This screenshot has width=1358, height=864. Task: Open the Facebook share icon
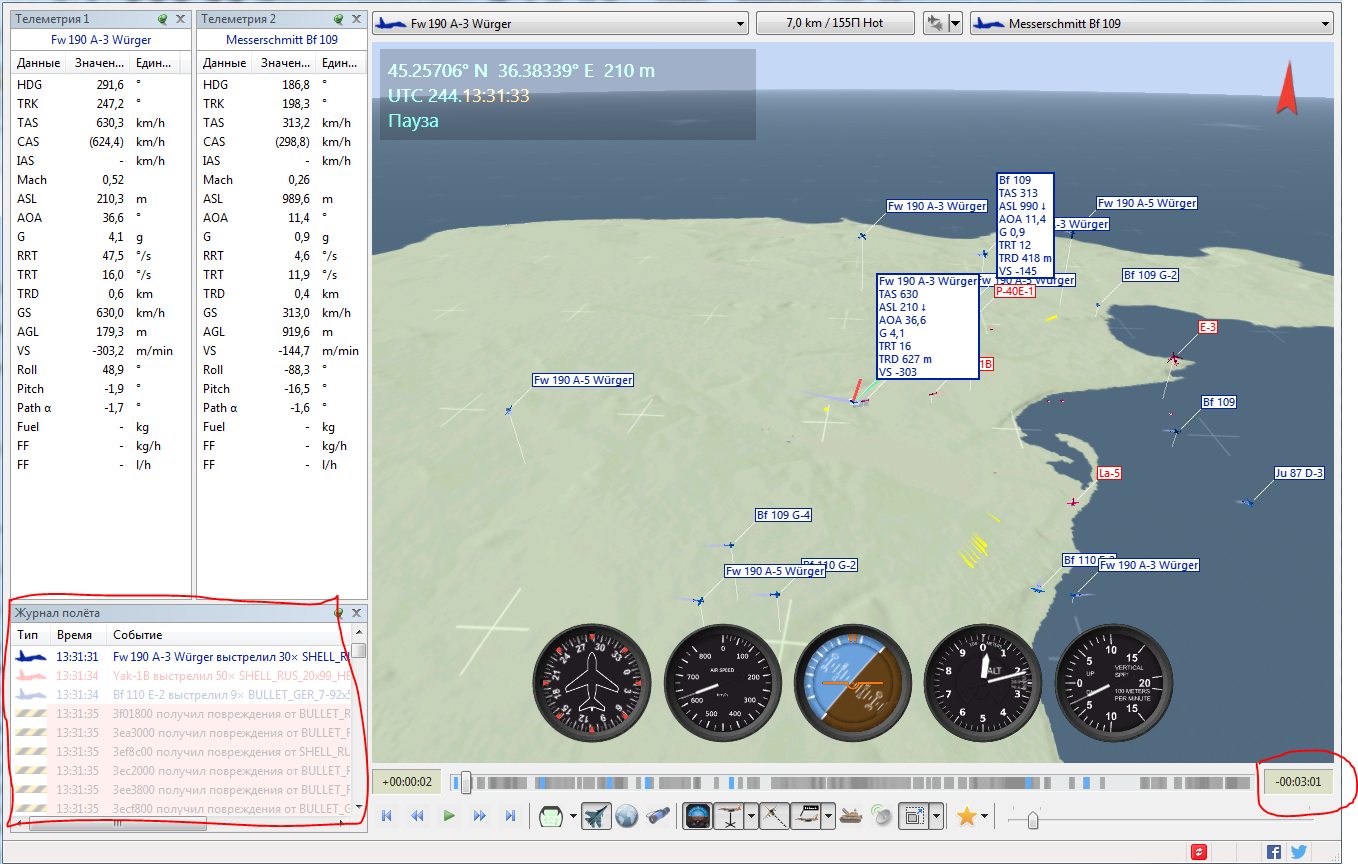pyautogui.click(x=1274, y=852)
